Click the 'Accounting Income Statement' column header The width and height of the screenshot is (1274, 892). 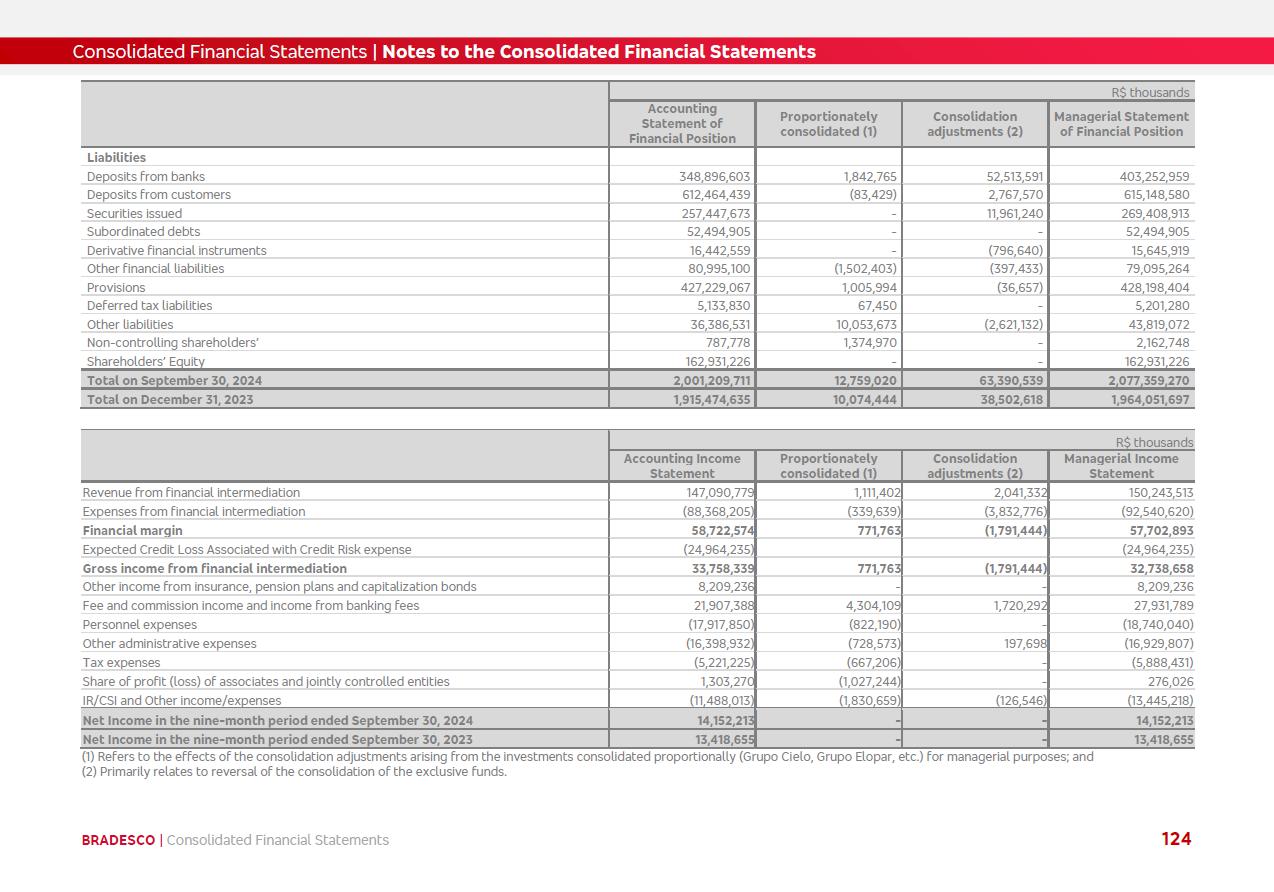682,466
